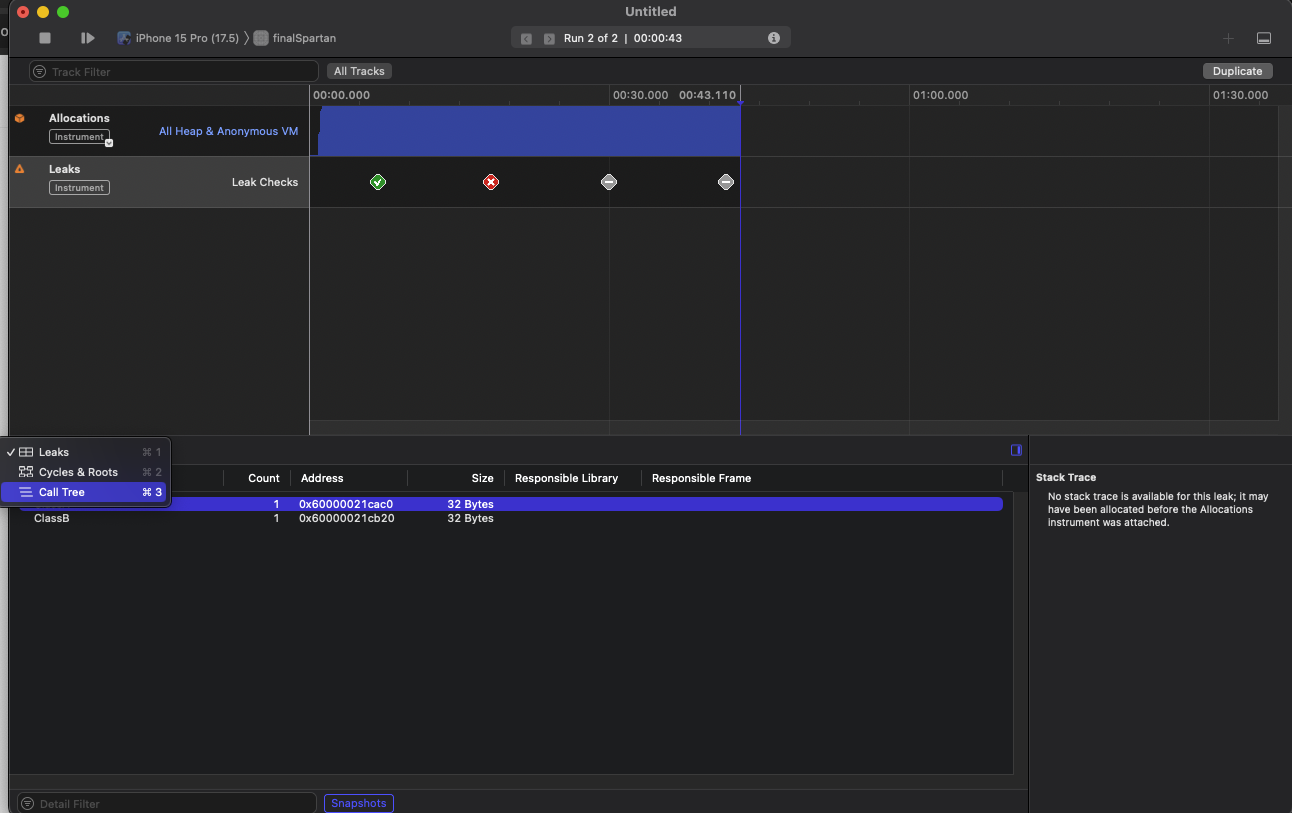
Task: Click the 32 Bytes size in the ClassB row
Action: click(470, 518)
